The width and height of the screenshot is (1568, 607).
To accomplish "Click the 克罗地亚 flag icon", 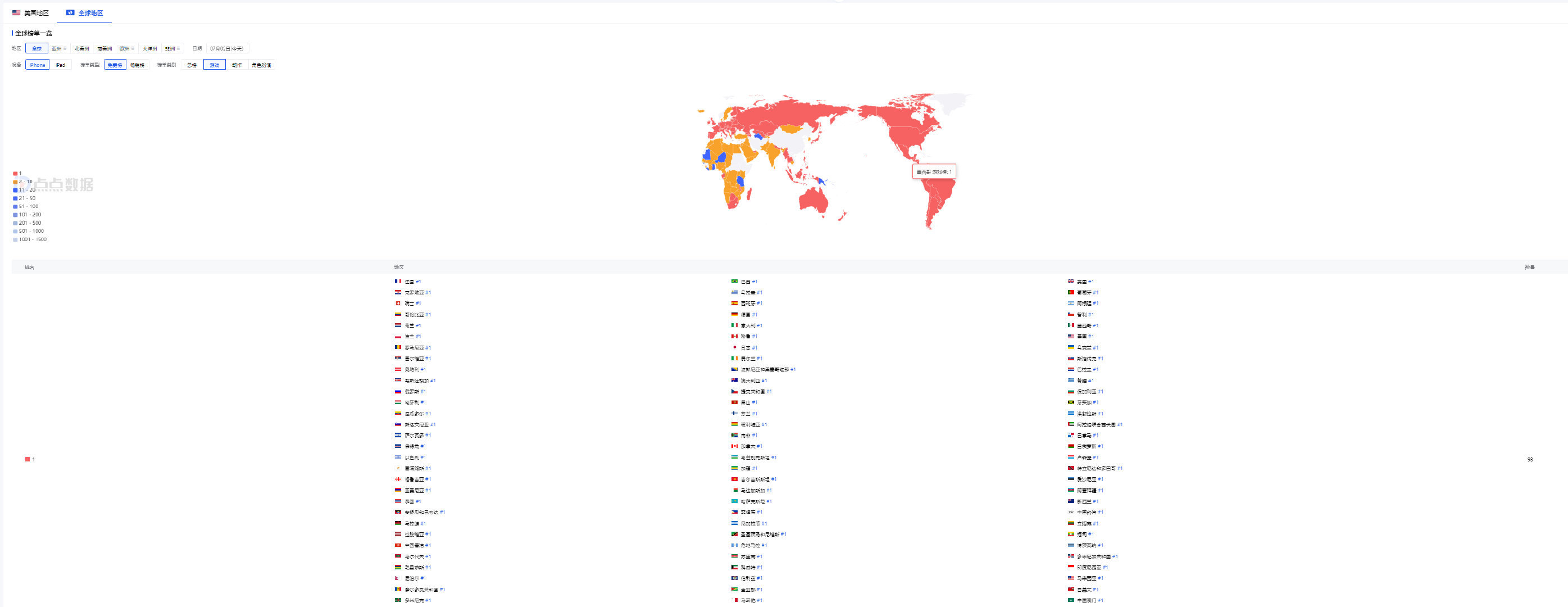I will [398, 292].
